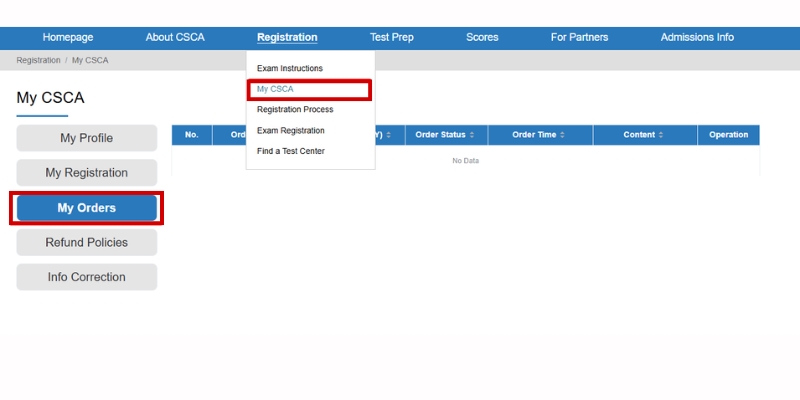Select the My Orders sidebar button
800x400 pixels.
click(x=87, y=208)
